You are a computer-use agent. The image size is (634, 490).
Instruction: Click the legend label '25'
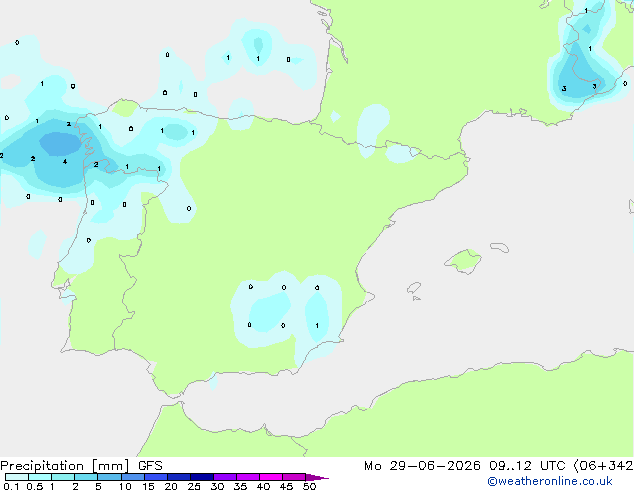[194, 486]
